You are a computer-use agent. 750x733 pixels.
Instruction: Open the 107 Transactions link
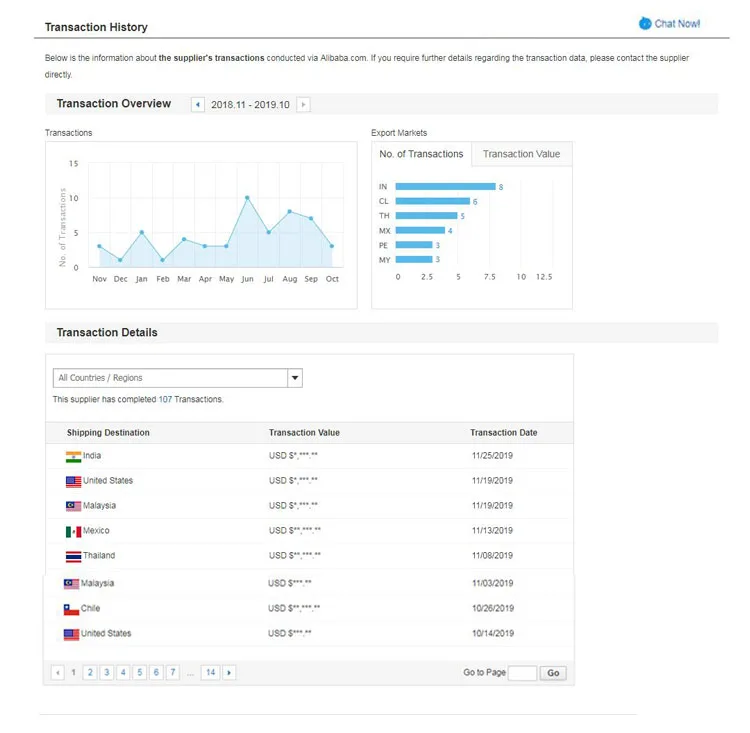[165, 400]
